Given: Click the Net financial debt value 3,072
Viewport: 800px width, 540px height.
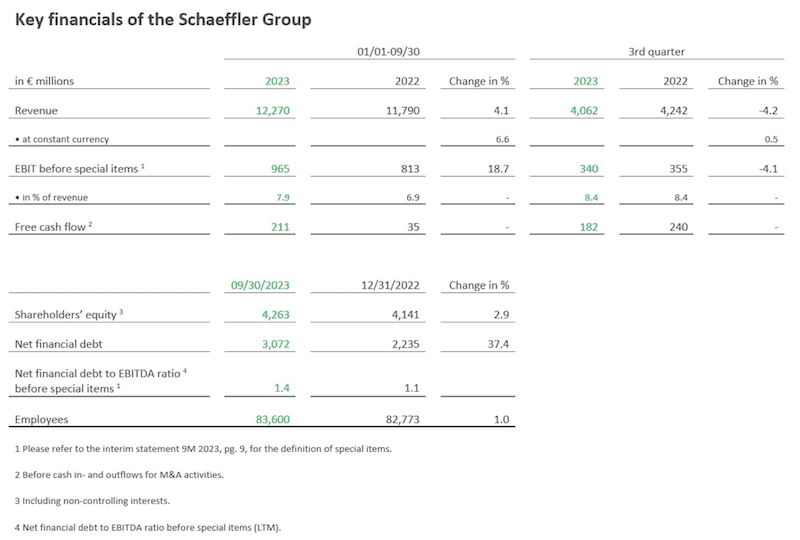Looking at the screenshot, I should tap(273, 344).
